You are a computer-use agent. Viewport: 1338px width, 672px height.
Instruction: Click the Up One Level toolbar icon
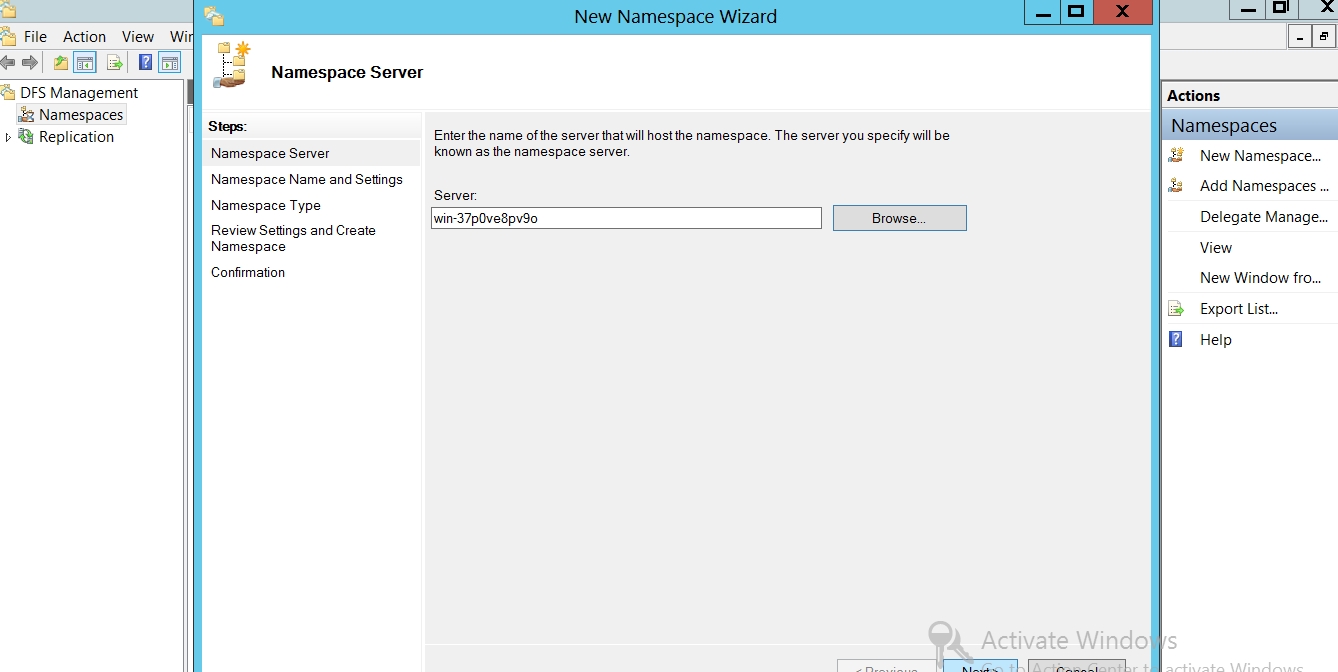pyautogui.click(x=61, y=63)
